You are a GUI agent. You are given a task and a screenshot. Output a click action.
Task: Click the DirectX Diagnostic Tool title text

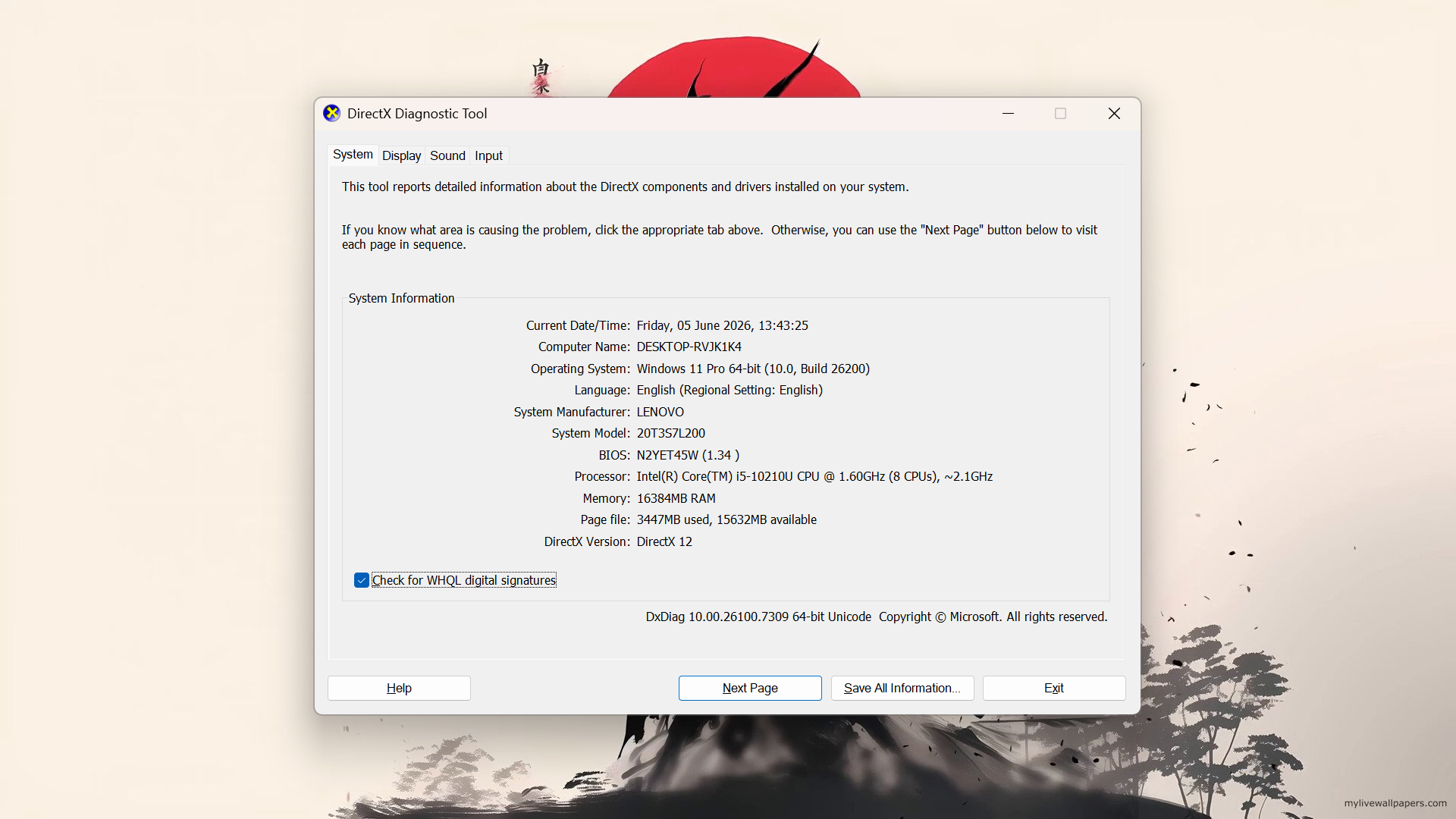417,114
